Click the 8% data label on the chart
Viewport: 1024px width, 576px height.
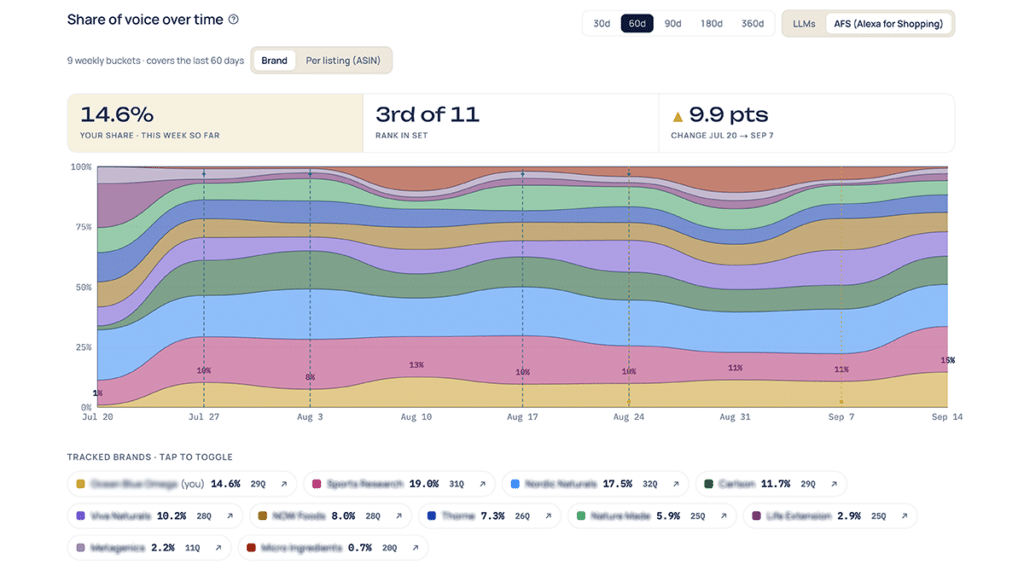click(310, 377)
